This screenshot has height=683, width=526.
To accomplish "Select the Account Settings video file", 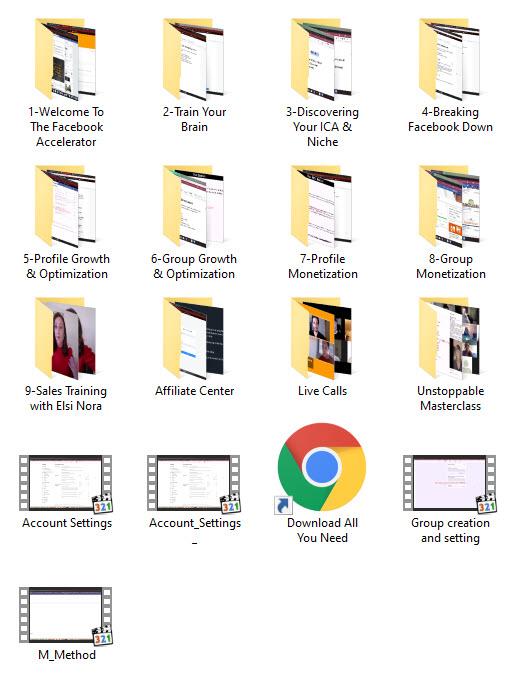I will point(66,484).
